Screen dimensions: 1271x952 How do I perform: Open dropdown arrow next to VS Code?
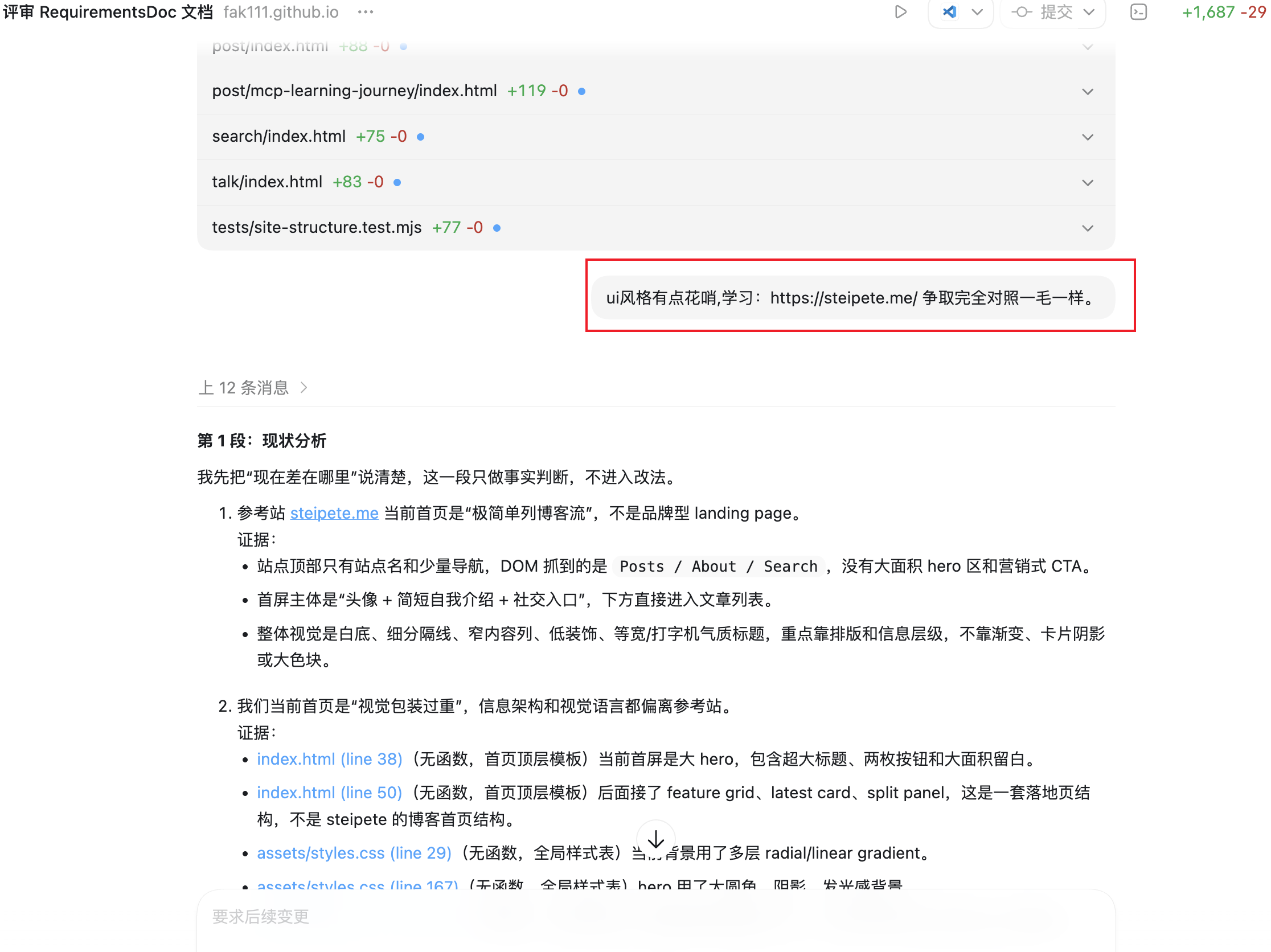click(x=977, y=12)
